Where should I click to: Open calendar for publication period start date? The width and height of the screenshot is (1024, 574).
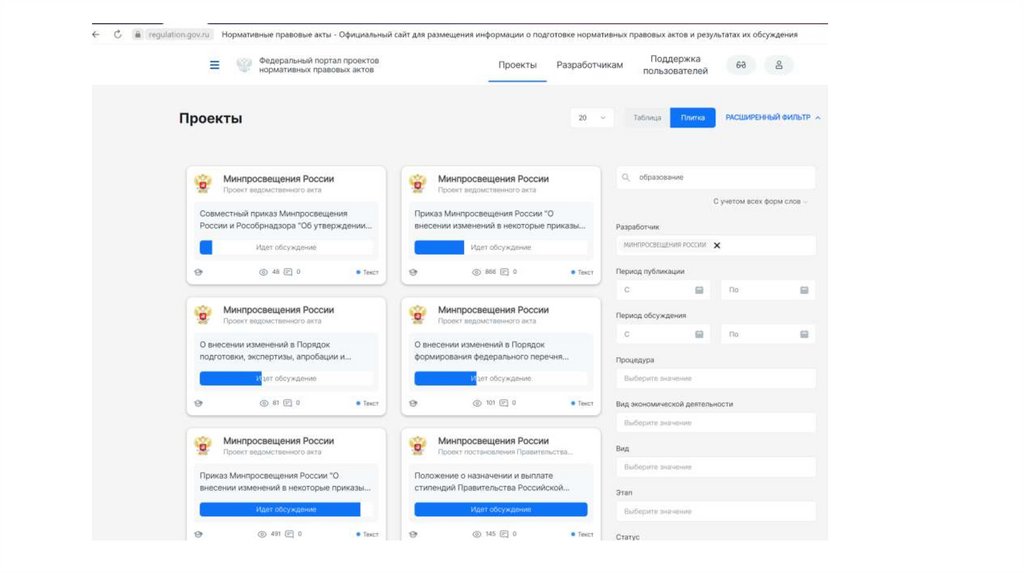click(699, 290)
